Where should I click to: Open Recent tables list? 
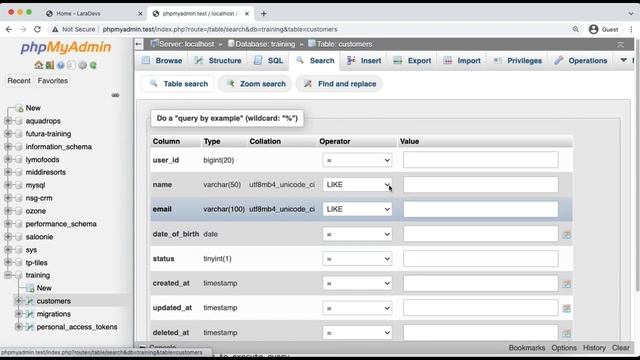[19, 81]
